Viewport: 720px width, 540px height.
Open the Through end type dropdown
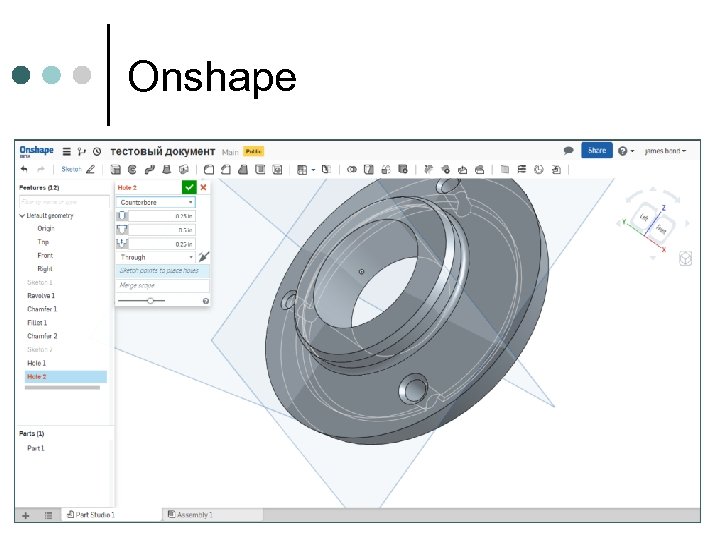156,257
